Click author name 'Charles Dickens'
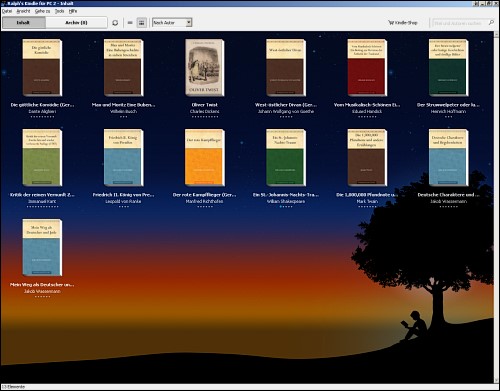500x391 pixels. [x=205, y=111]
